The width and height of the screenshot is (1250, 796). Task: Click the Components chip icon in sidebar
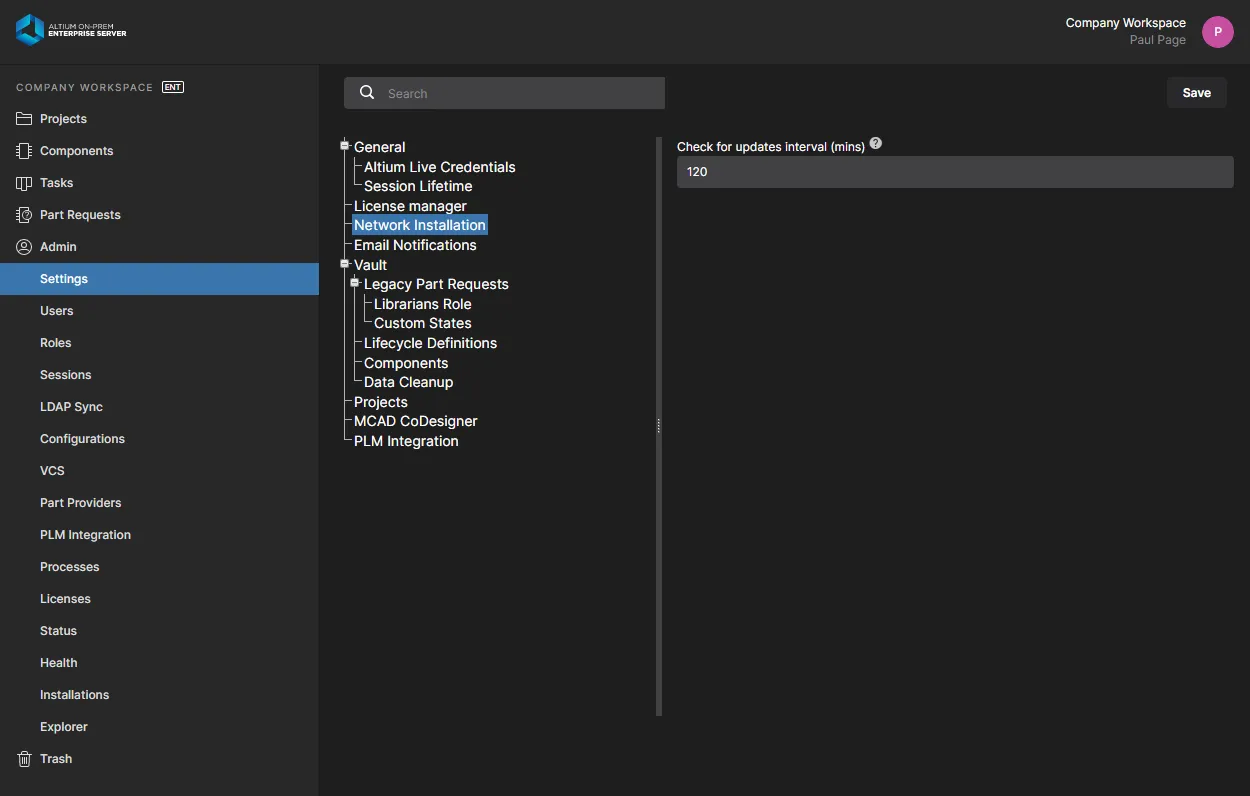pos(24,151)
